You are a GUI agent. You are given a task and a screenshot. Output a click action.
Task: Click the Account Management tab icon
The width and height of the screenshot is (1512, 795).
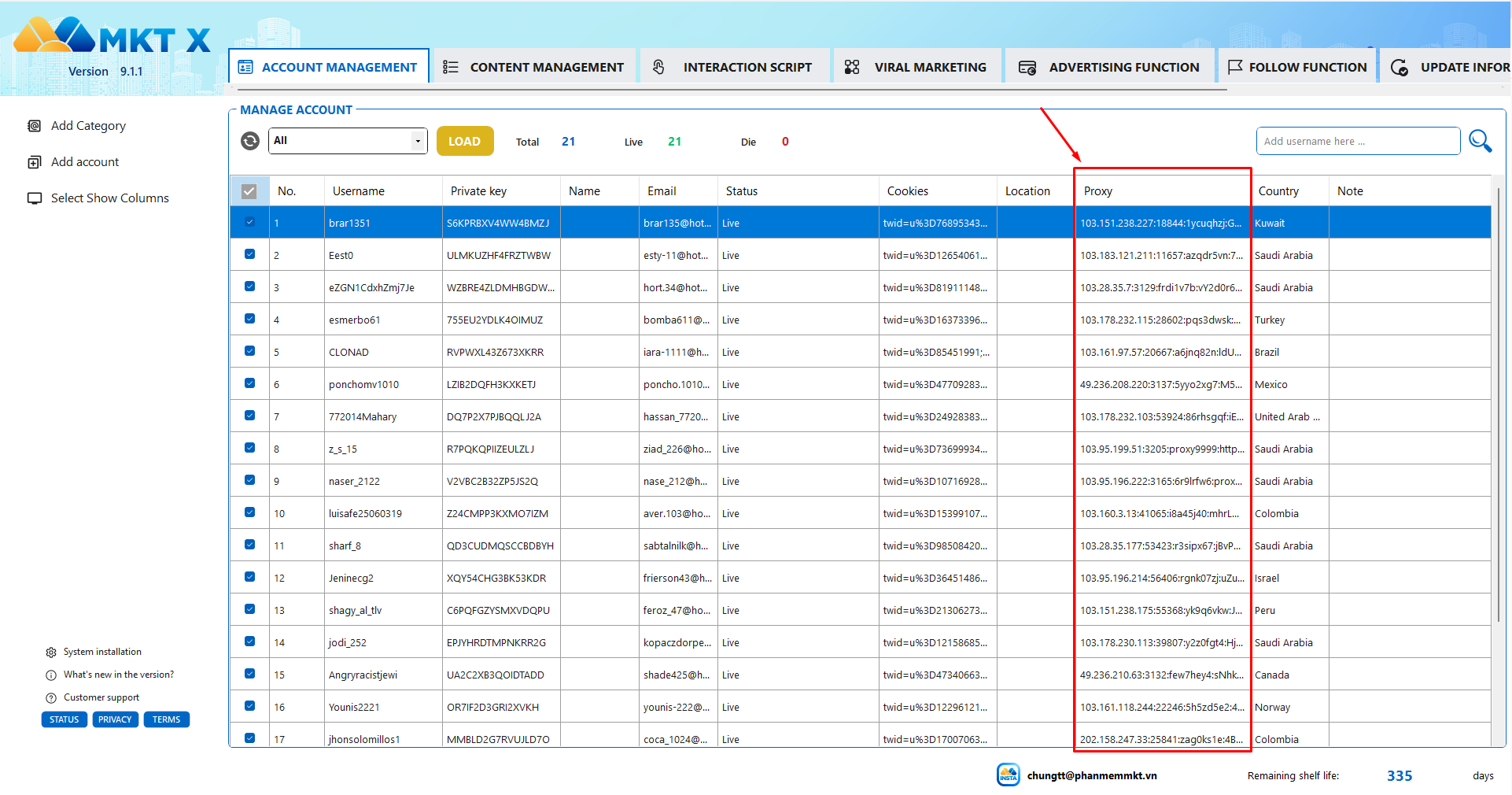coord(245,68)
